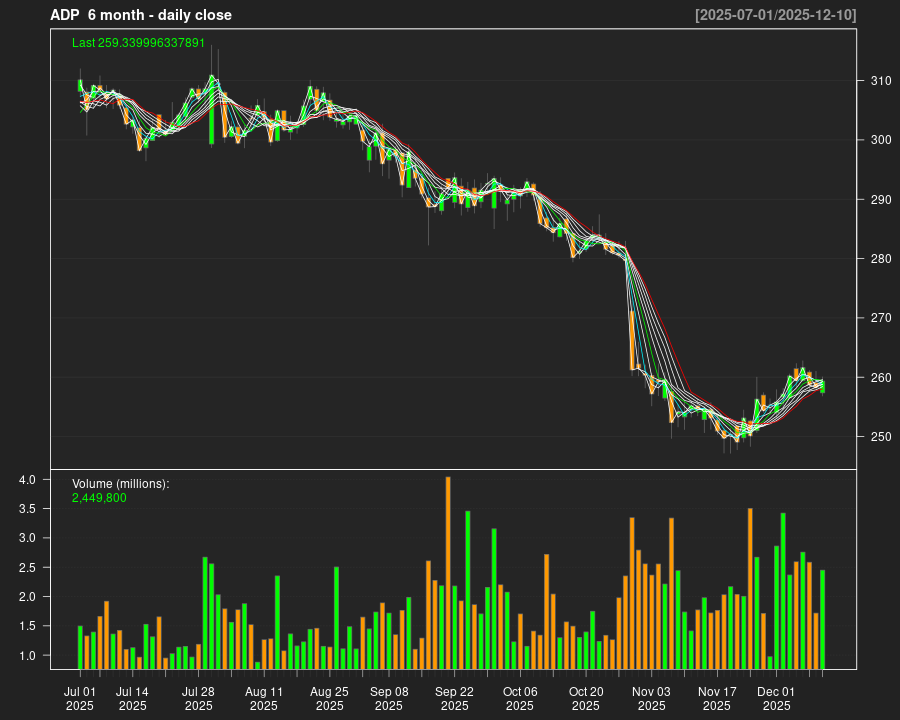The height and width of the screenshot is (720, 900).
Task: Click the tallest volume bar near Sep 22
Action: pos(447,570)
